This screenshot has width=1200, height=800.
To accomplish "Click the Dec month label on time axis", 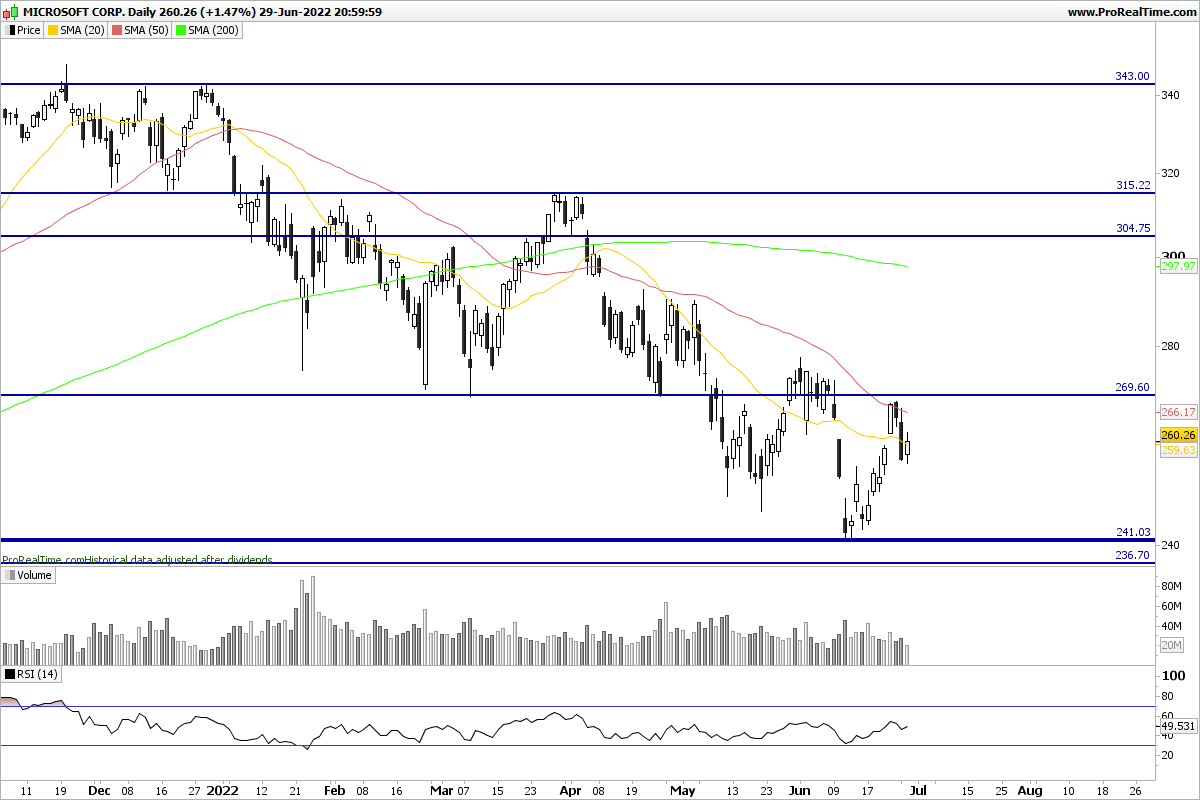I will click(x=100, y=790).
